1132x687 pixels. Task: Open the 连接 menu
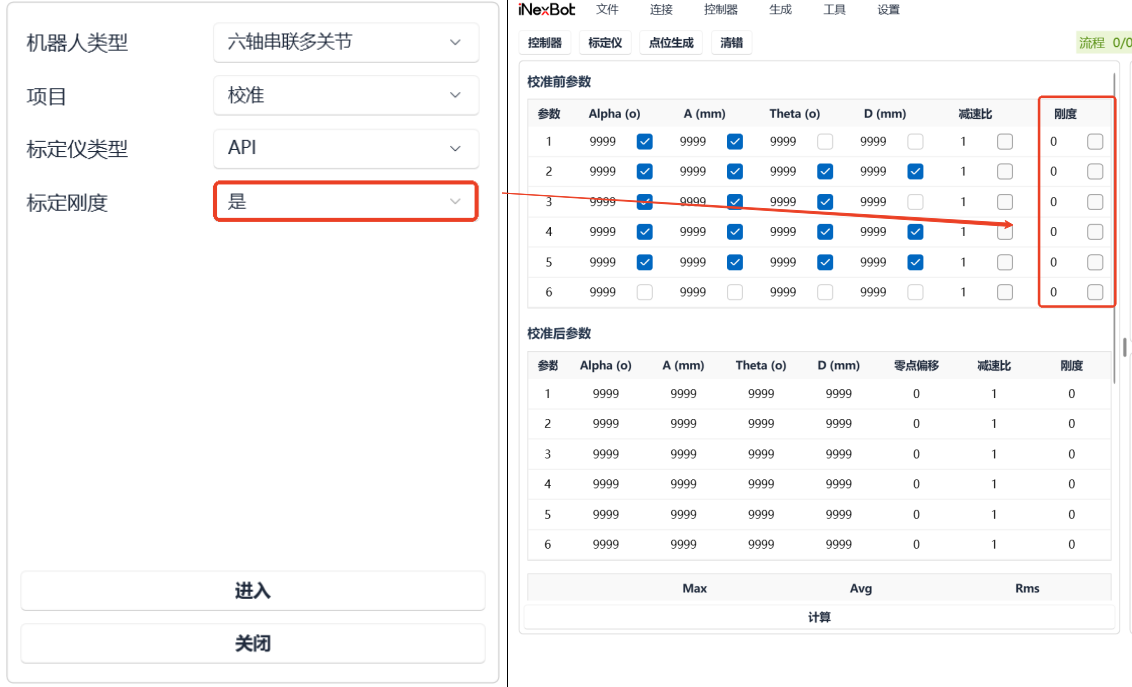(x=661, y=9)
